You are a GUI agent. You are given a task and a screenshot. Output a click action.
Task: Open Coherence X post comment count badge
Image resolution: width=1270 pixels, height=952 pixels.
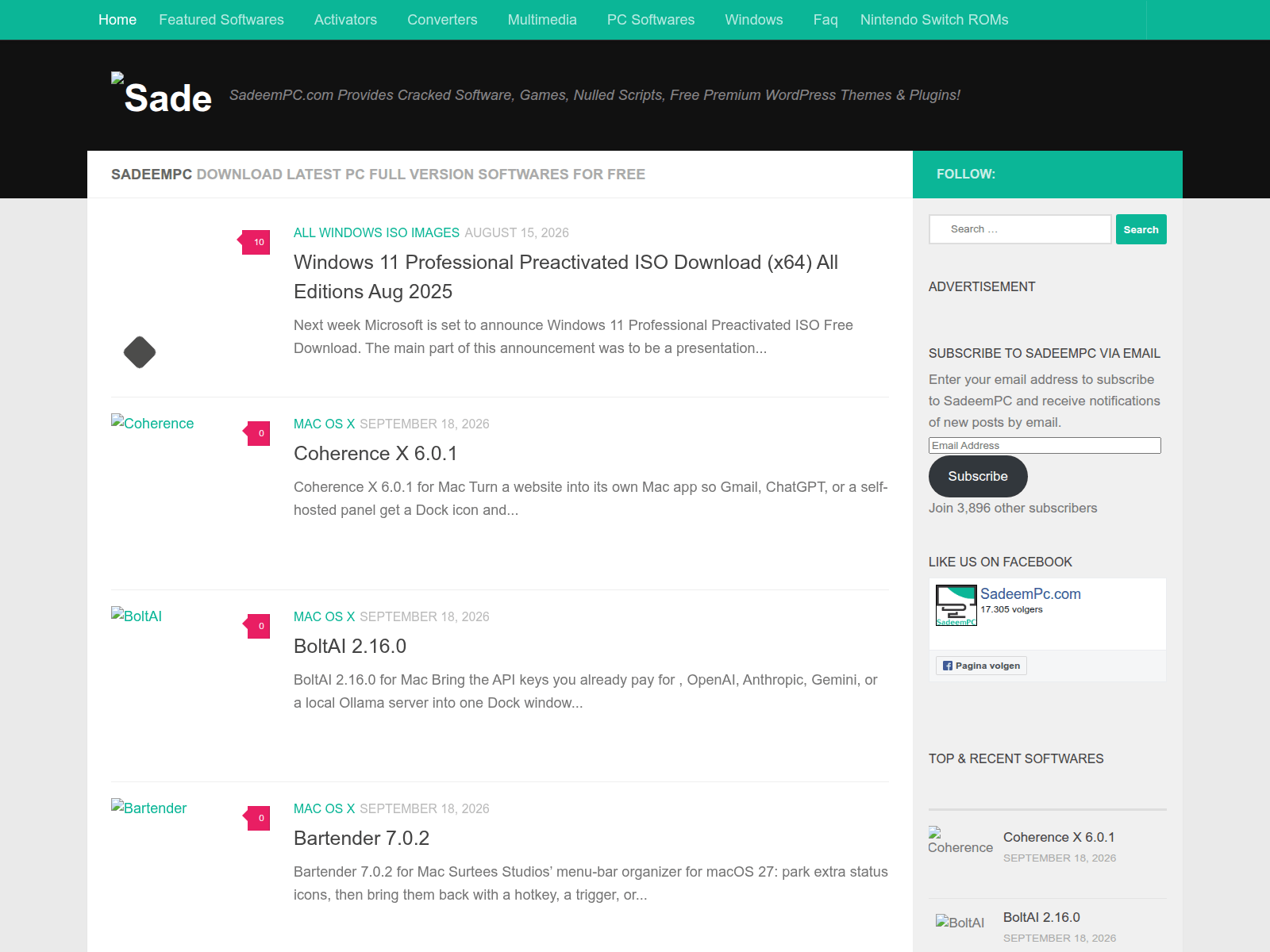(258, 433)
